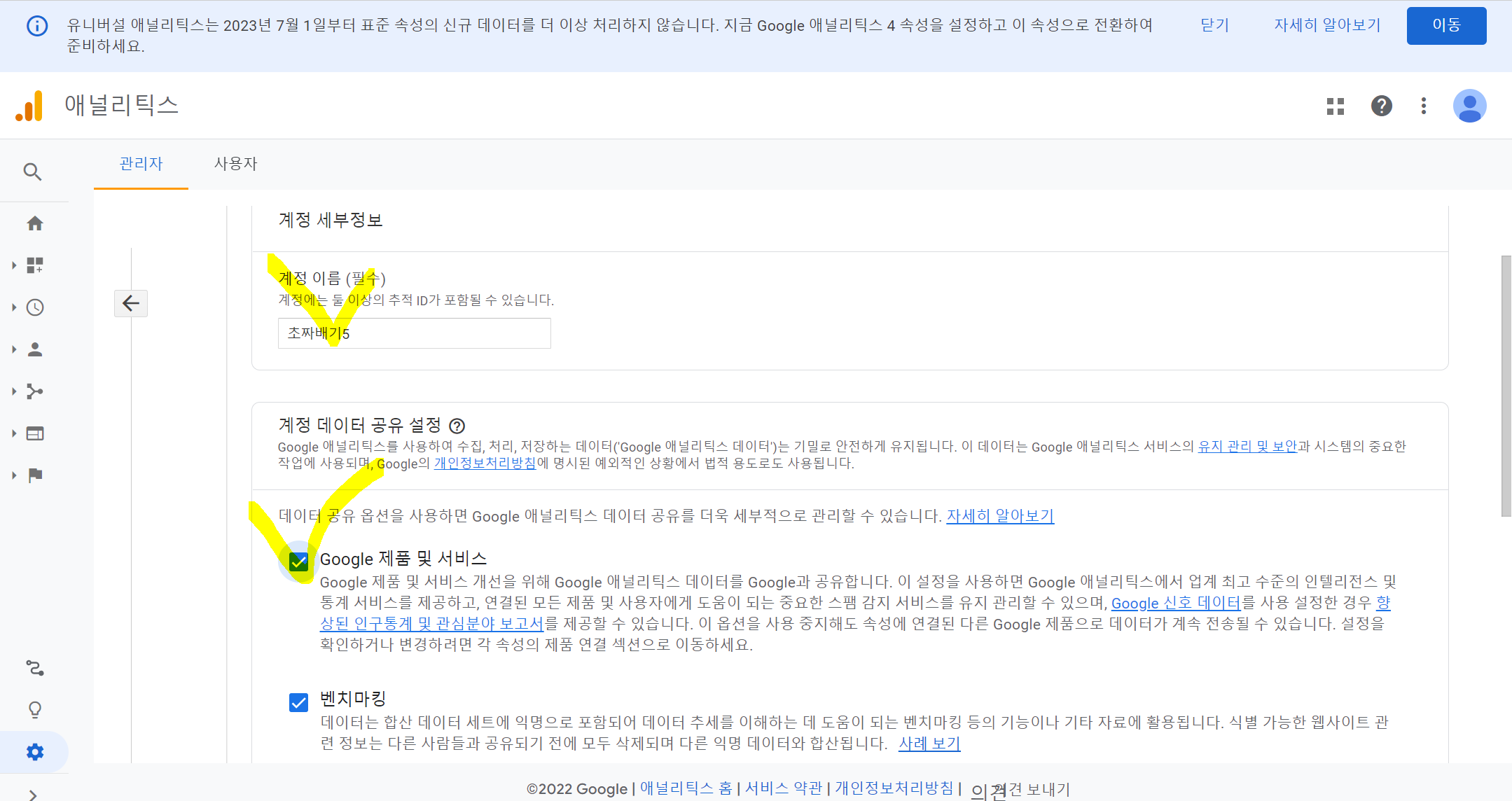Click the 계정 이름 input field
Screen dimensions: 1512x801
415,333
